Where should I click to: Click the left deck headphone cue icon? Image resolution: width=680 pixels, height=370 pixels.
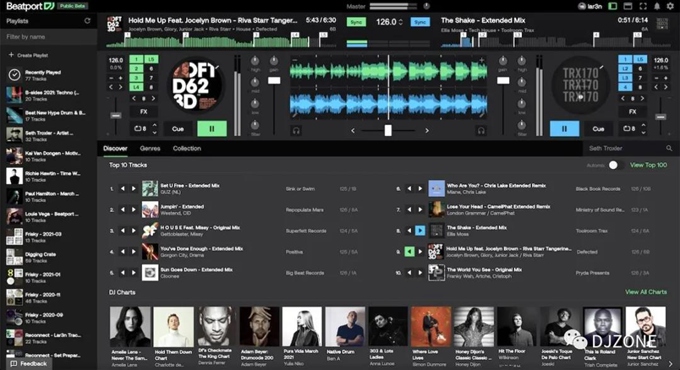click(x=296, y=130)
